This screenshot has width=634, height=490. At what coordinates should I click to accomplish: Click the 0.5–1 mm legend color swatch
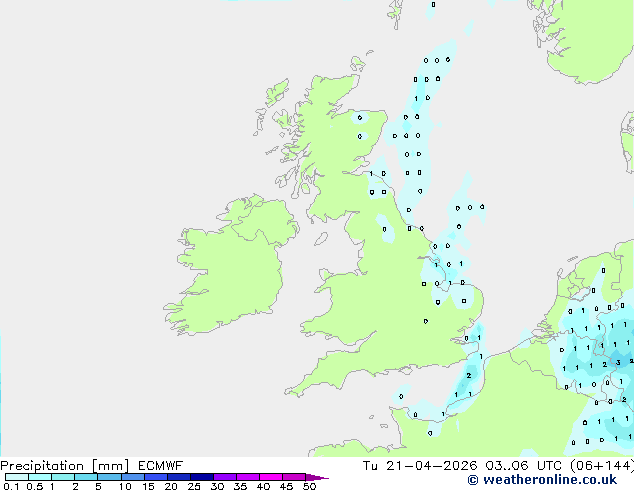tap(40, 477)
